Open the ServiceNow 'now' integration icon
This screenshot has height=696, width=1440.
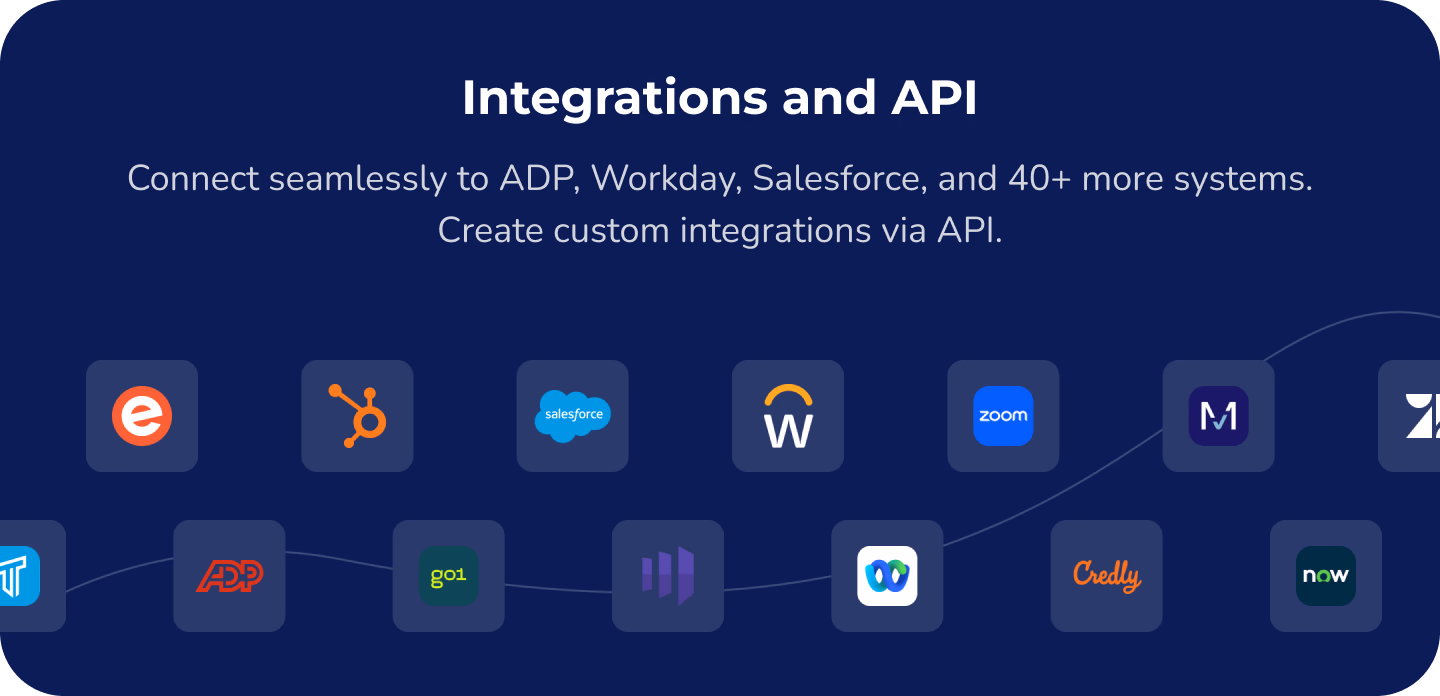[x=1325, y=576]
